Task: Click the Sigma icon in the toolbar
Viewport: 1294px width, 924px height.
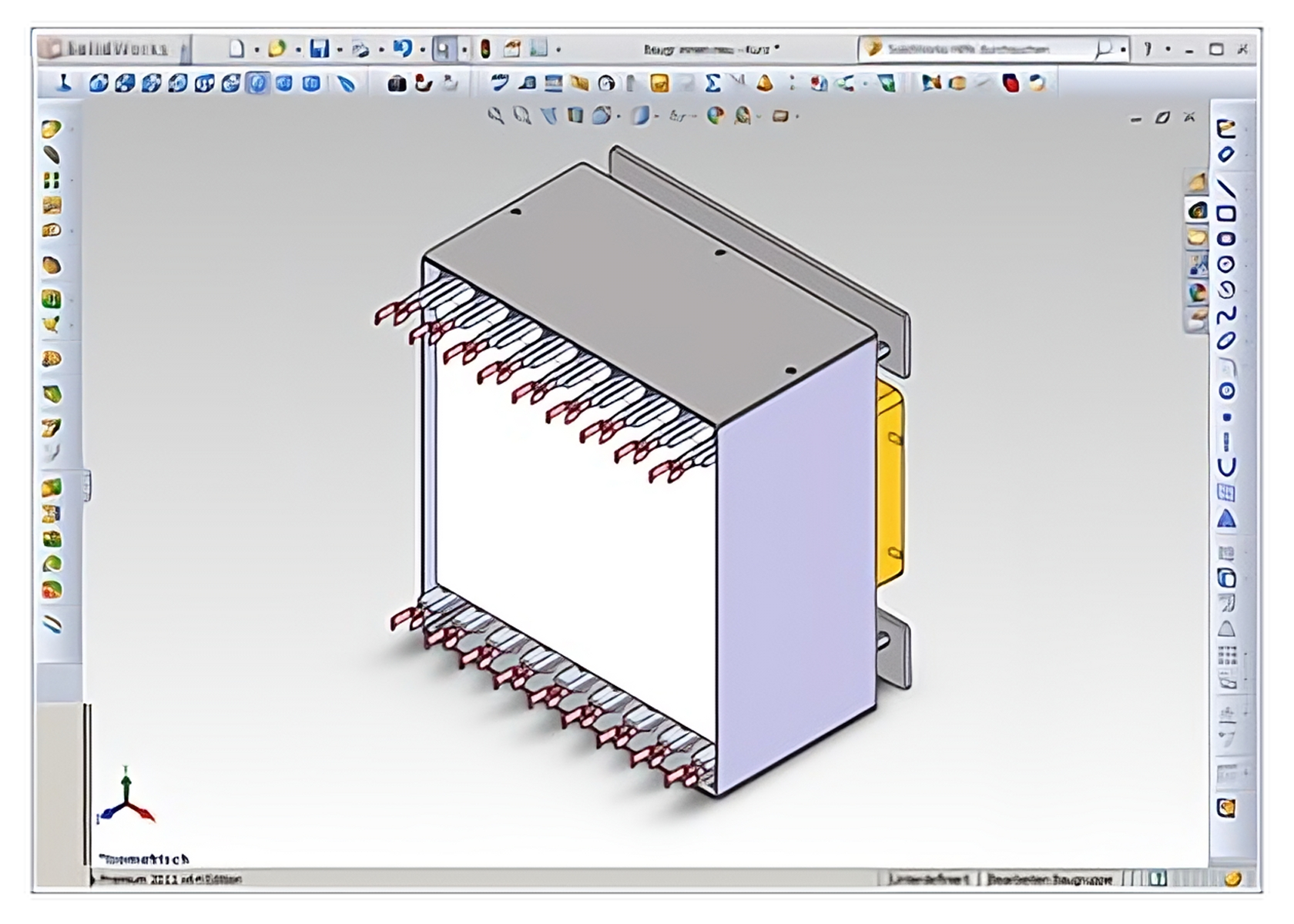Action: tap(712, 83)
